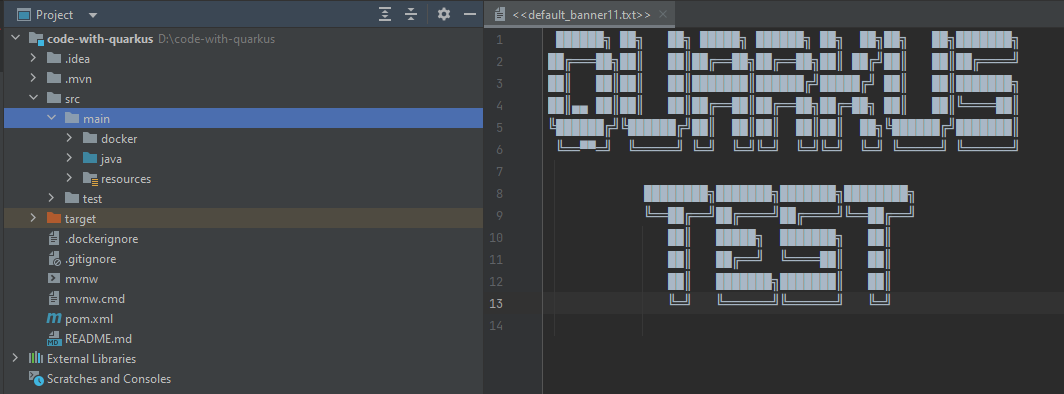Select the .mvn folder icon
The image size is (1064, 394).
[54, 79]
